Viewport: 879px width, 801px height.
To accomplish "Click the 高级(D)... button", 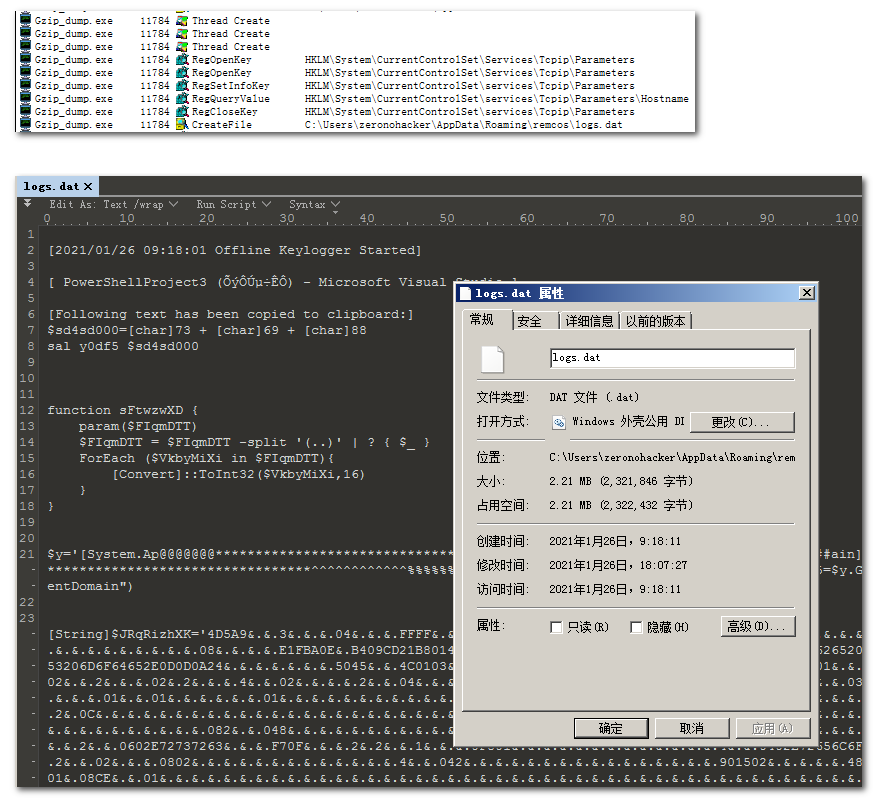I will click(757, 626).
